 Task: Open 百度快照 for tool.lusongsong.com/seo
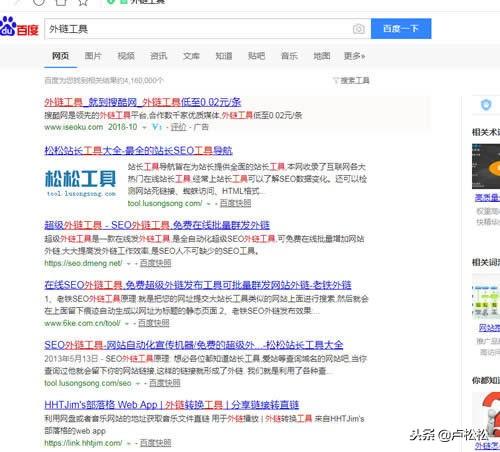[165, 383]
